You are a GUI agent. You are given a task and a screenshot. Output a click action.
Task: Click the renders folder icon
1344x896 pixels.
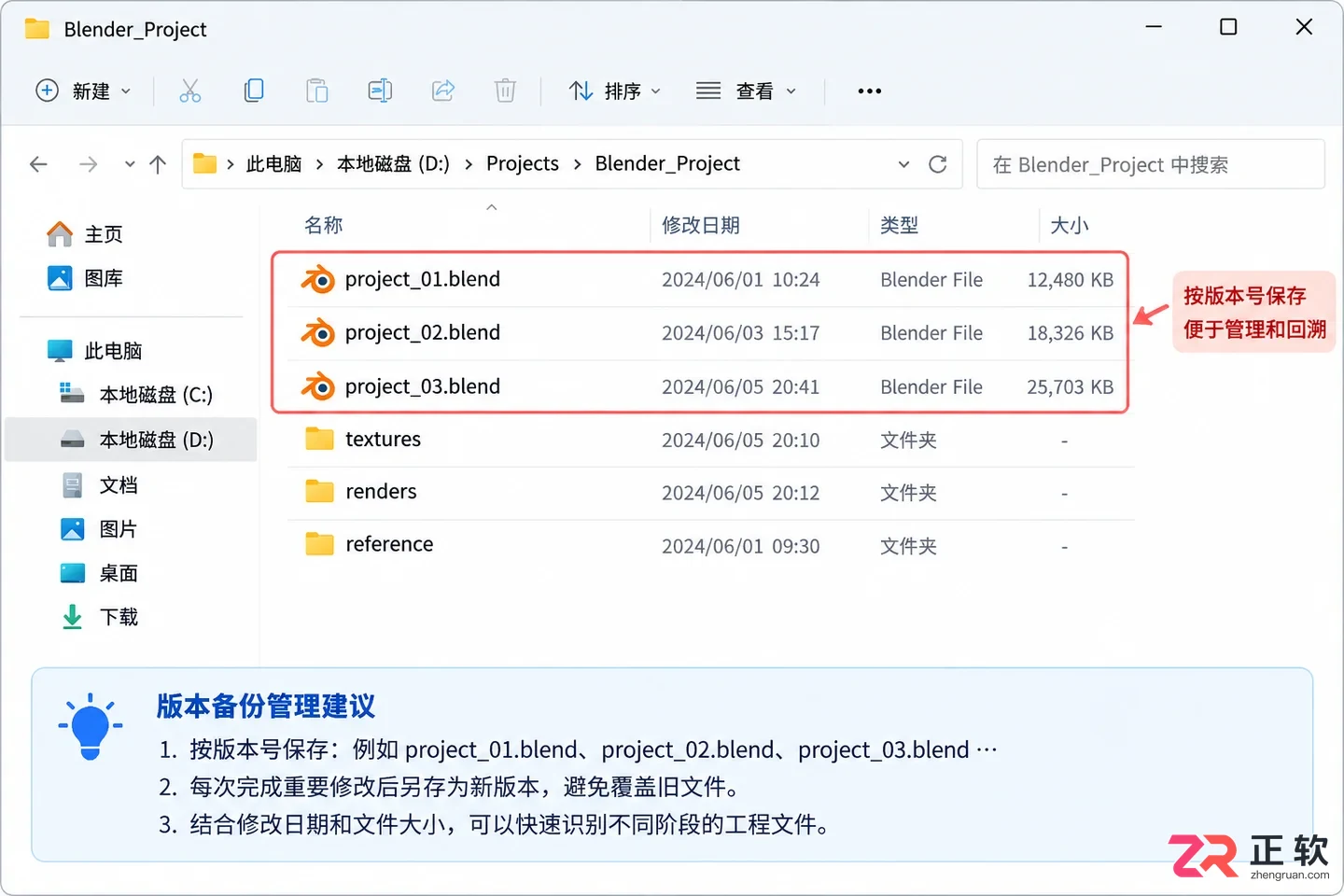(319, 491)
